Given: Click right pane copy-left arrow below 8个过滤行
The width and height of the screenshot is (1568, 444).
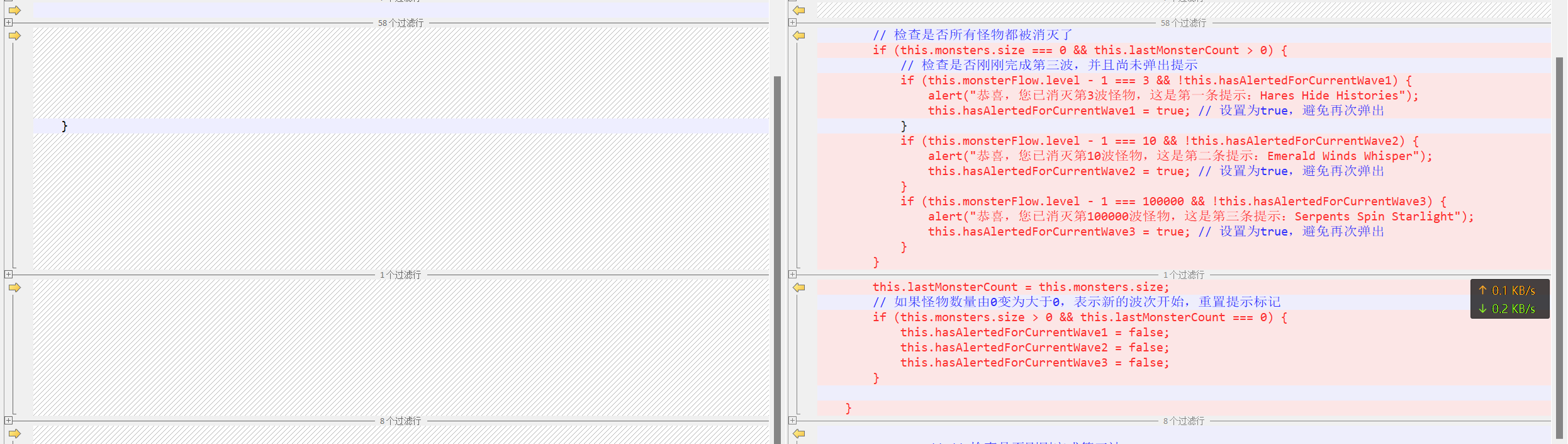Looking at the screenshot, I should 798,433.
